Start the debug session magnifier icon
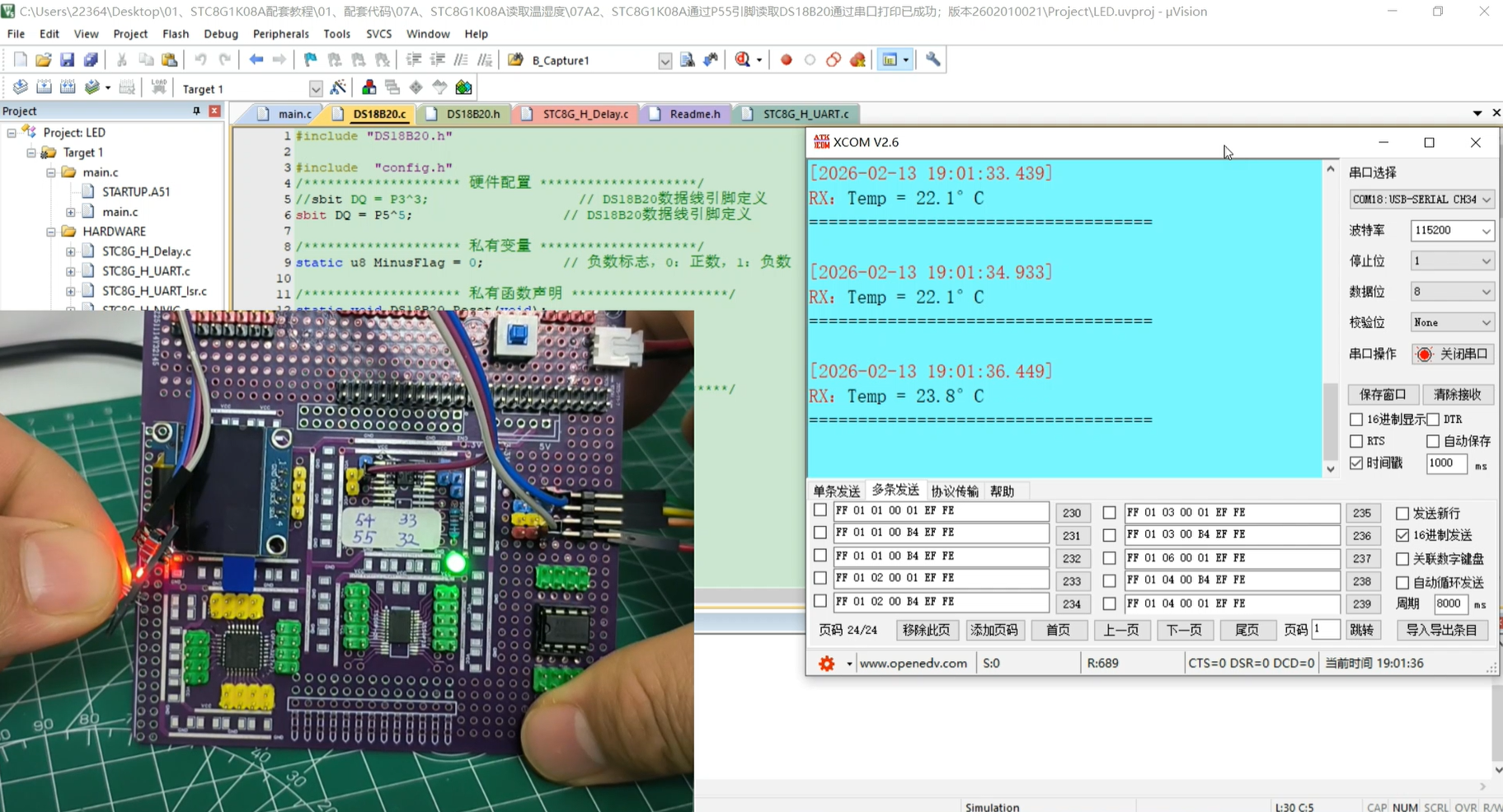This screenshot has width=1503, height=812. 743,60
